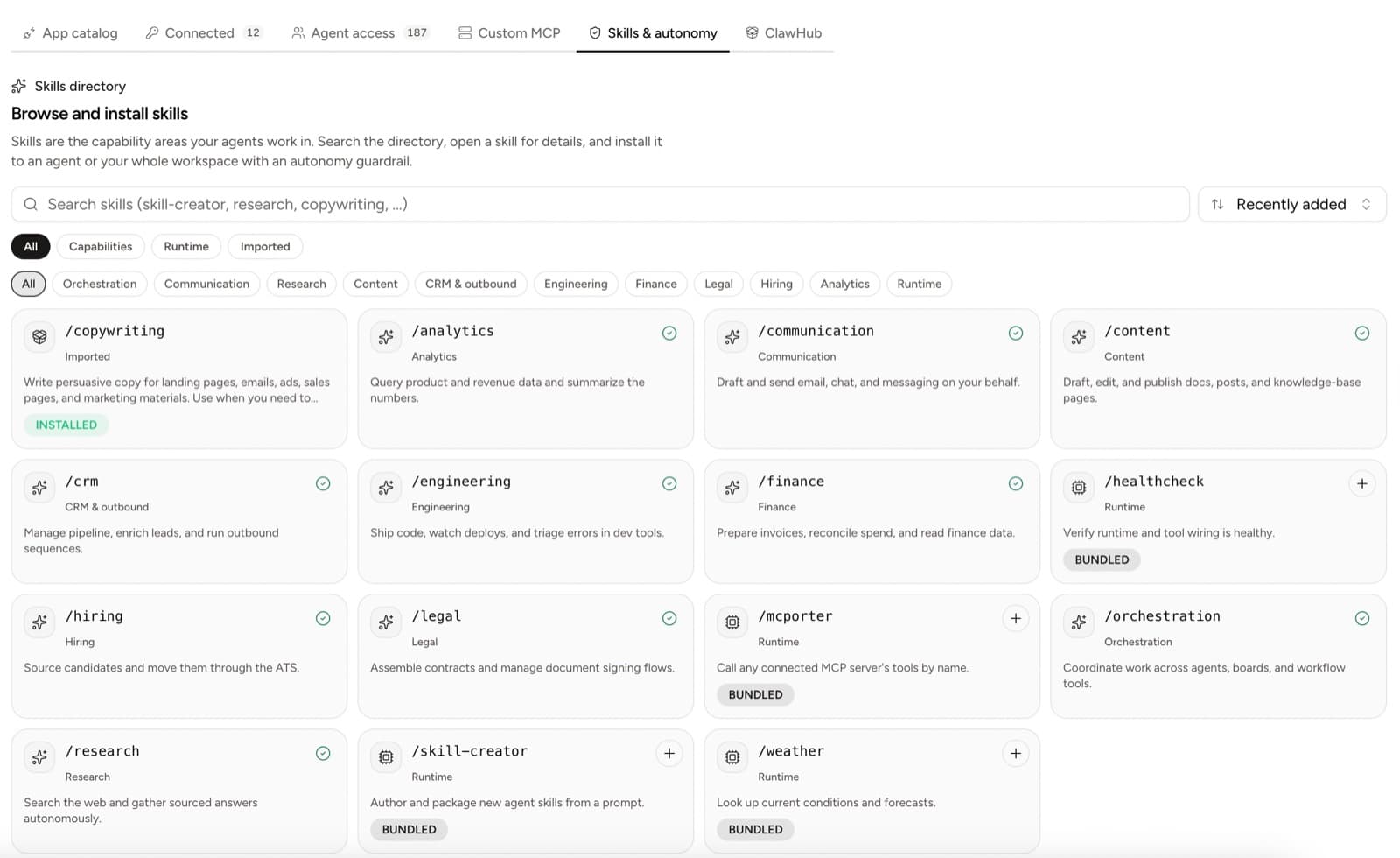Image resolution: width=1400 pixels, height=858 pixels.
Task: Click the Search skills input field
Action: [x=600, y=204]
